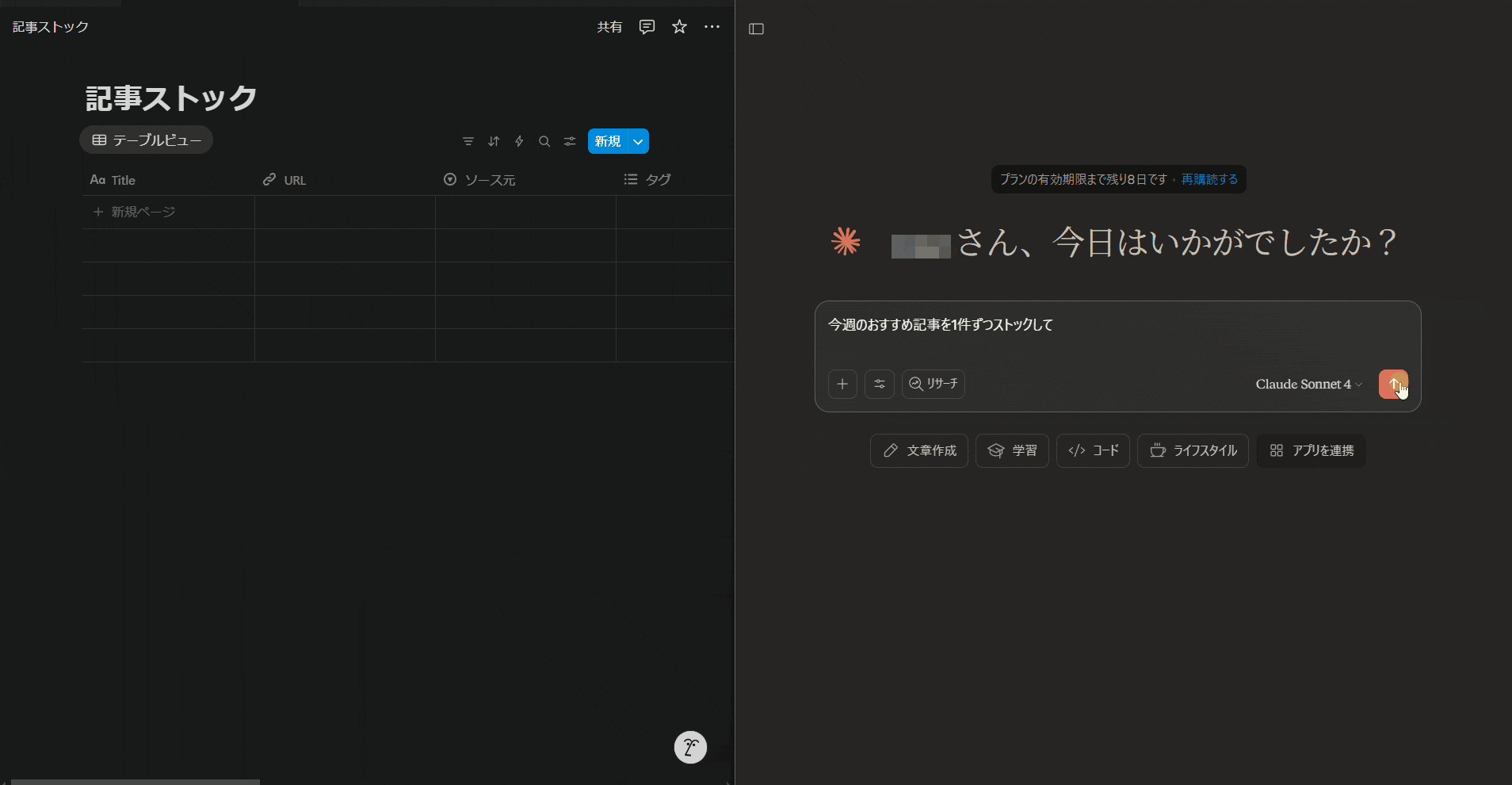1512x785 pixels.
Task: Open view settings with the sliders icon
Action: (x=570, y=141)
